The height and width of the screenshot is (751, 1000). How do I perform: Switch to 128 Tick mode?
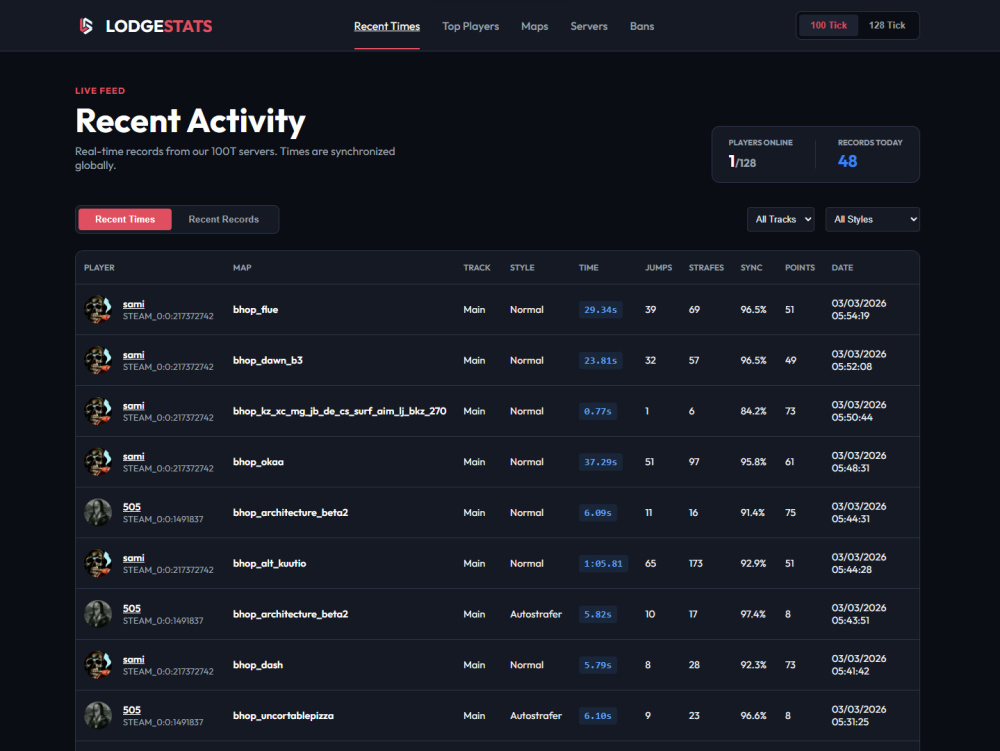coord(886,26)
